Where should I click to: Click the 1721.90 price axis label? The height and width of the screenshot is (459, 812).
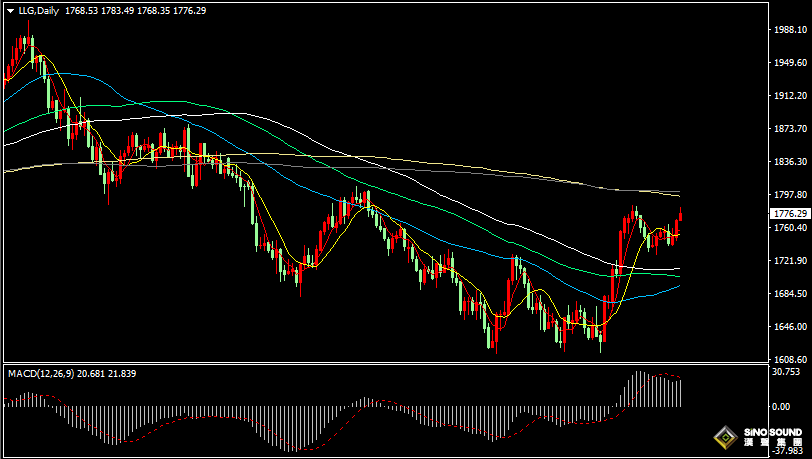[x=789, y=261]
